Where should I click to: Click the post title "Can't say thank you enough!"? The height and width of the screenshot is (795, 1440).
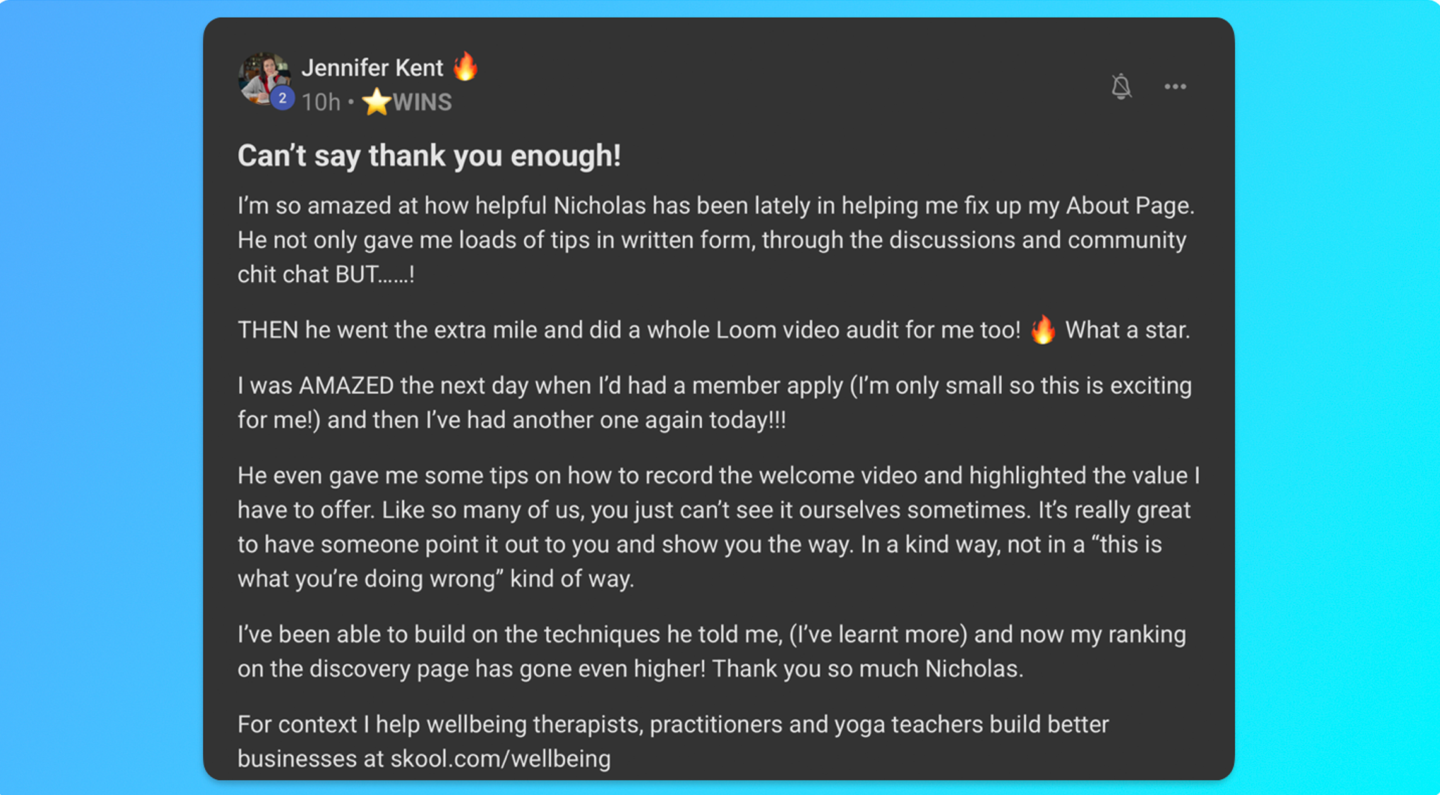pyautogui.click(x=429, y=156)
